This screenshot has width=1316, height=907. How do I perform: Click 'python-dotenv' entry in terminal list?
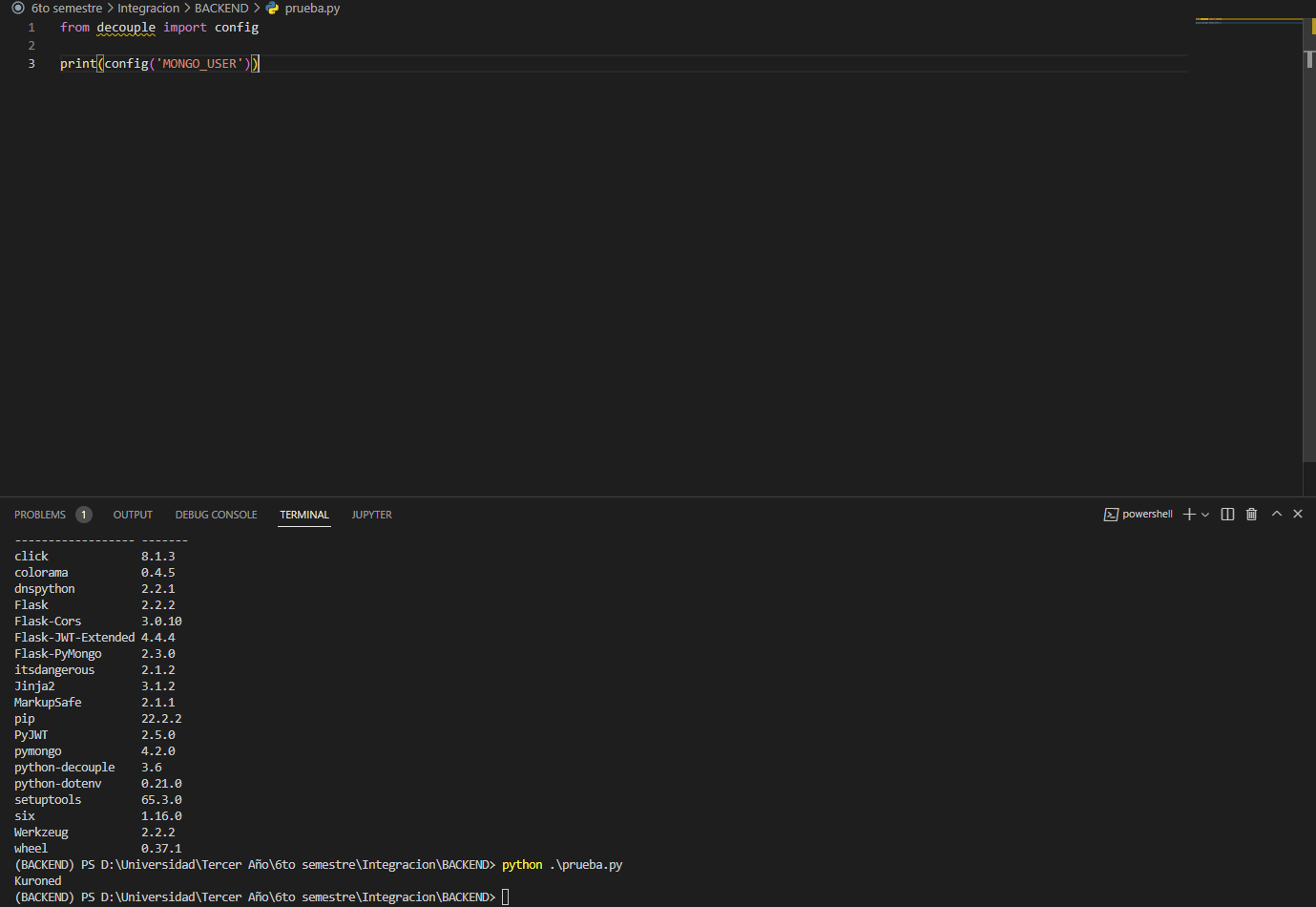pos(58,784)
